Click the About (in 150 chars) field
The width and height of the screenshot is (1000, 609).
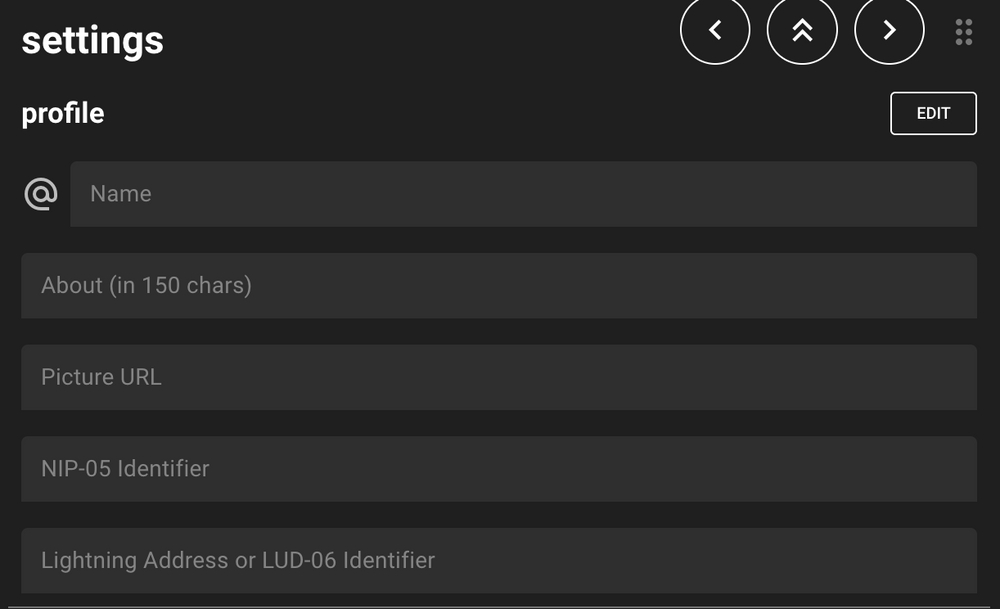[x=499, y=286]
